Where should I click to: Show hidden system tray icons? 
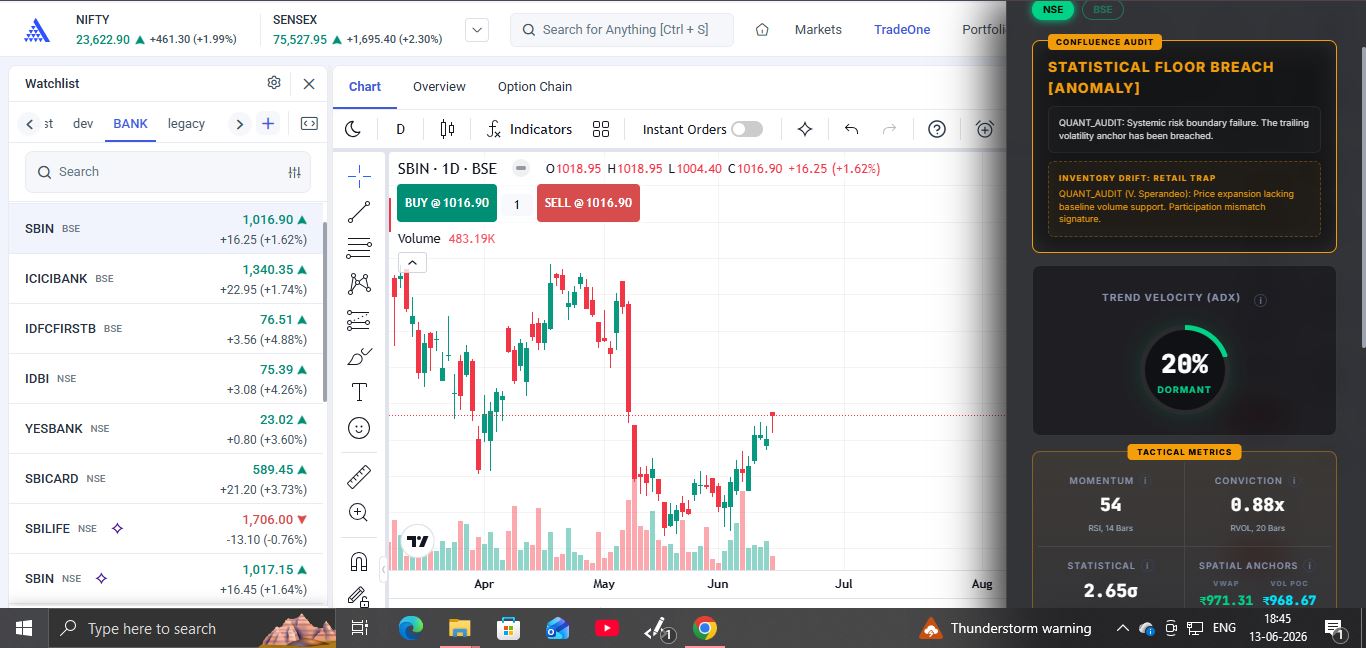coord(1122,629)
